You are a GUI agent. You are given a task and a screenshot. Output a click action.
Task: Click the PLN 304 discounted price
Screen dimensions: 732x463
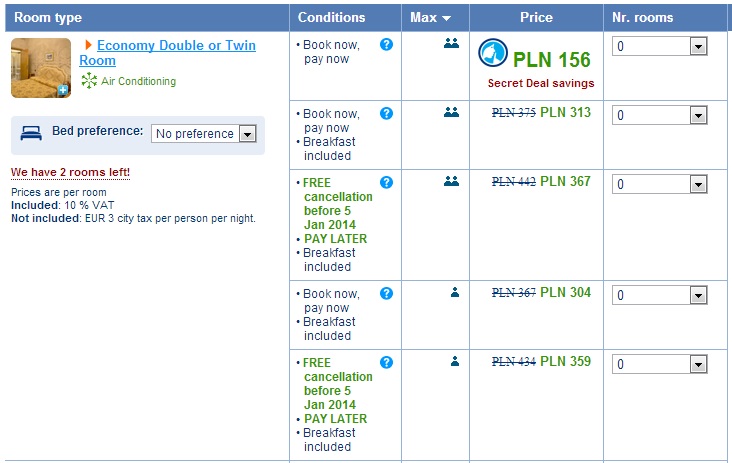tap(565, 292)
